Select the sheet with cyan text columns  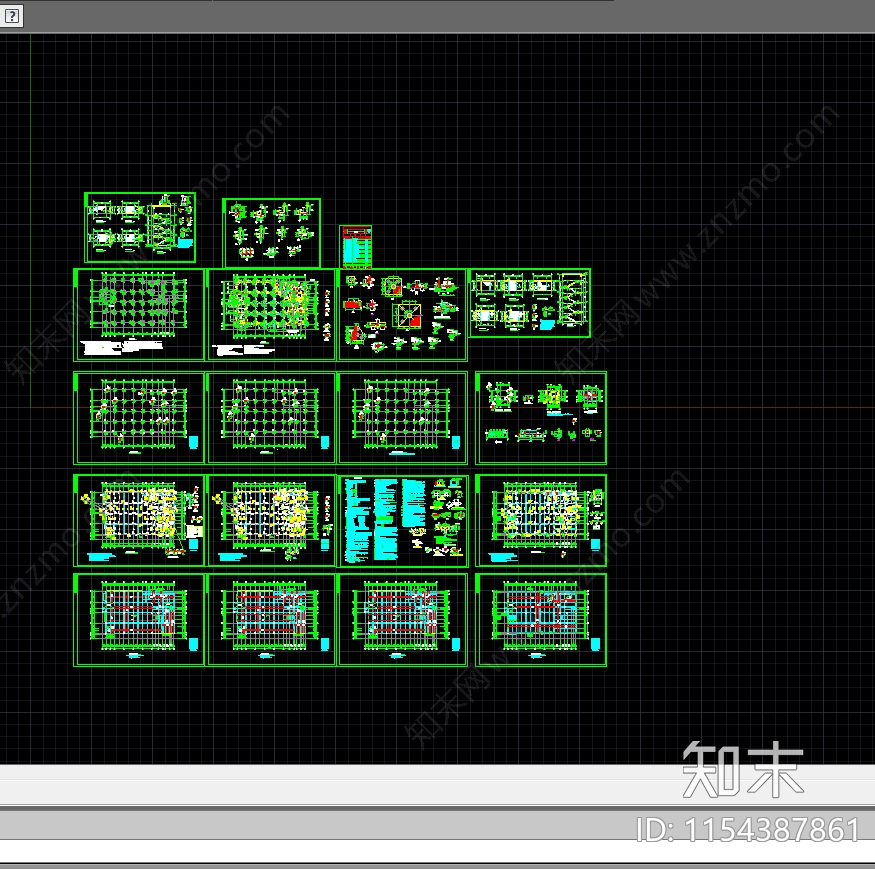(x=403, y=521)
